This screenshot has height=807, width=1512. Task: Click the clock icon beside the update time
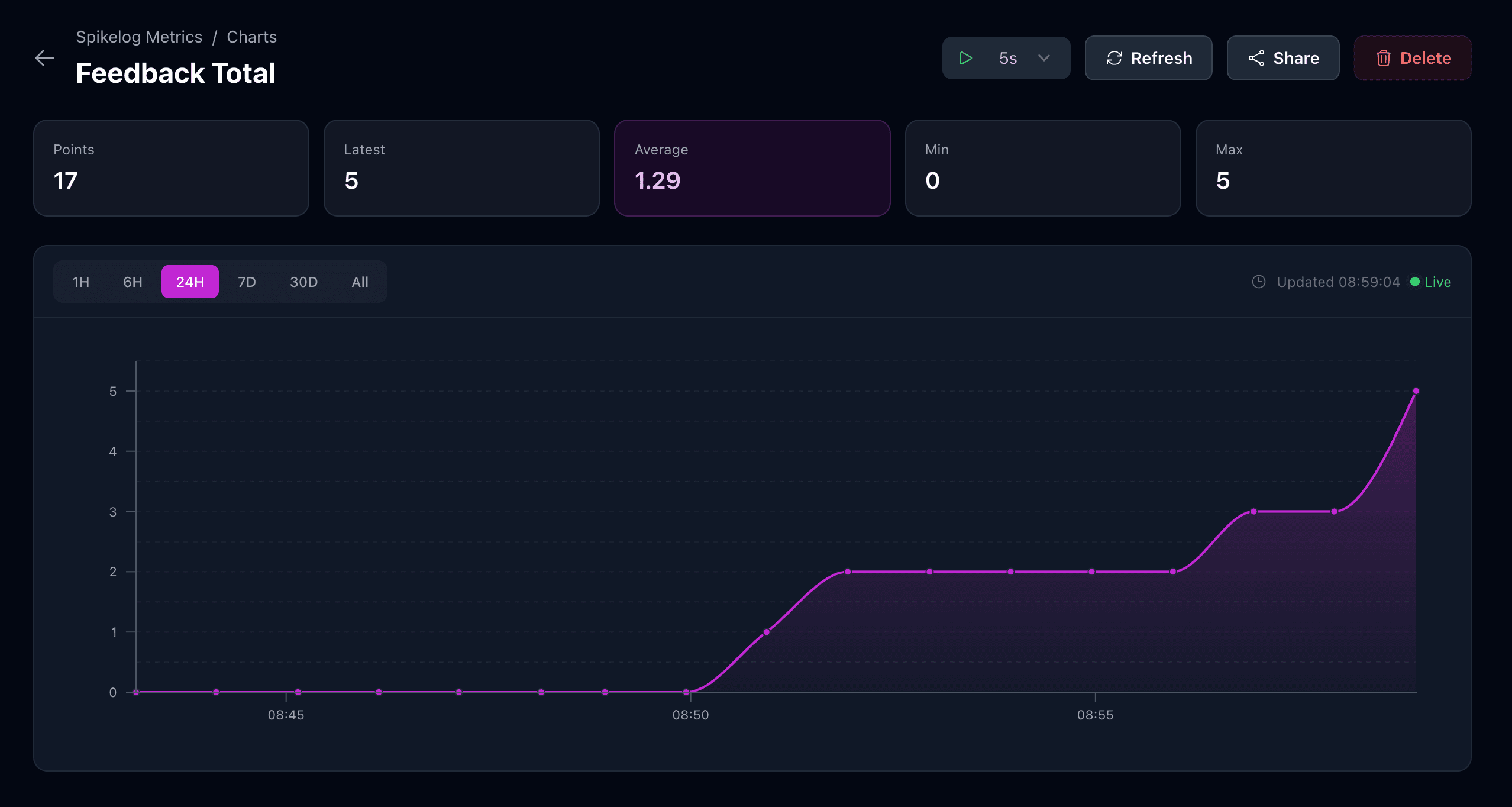click(1259, 282)
